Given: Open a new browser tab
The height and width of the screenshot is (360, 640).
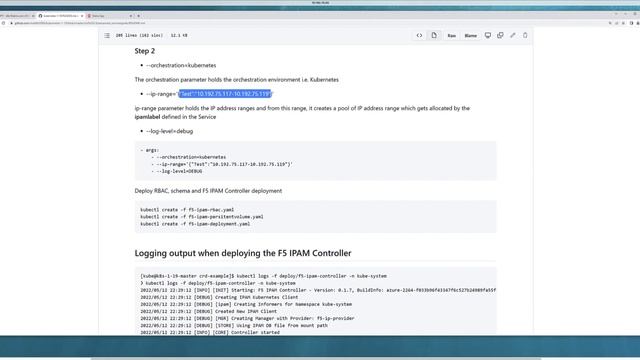Looking at the screenshot, I should coord(139,16).
